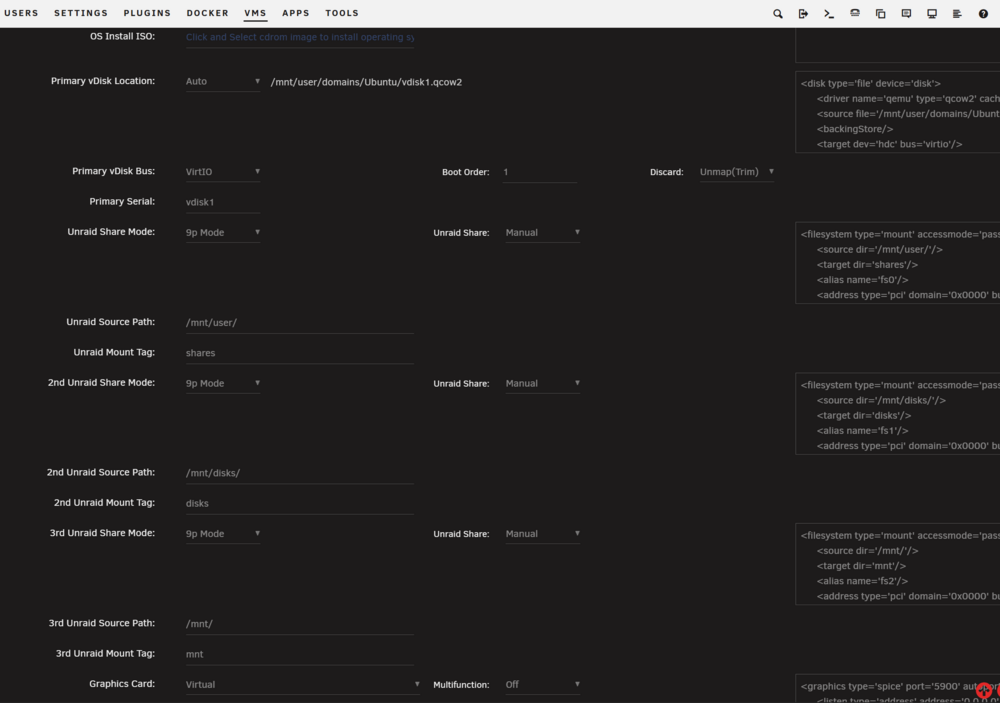Click the Graphics Card label
Image resolution: width=1000 pixels, height=703 pixels.
[x=122, y=684]
